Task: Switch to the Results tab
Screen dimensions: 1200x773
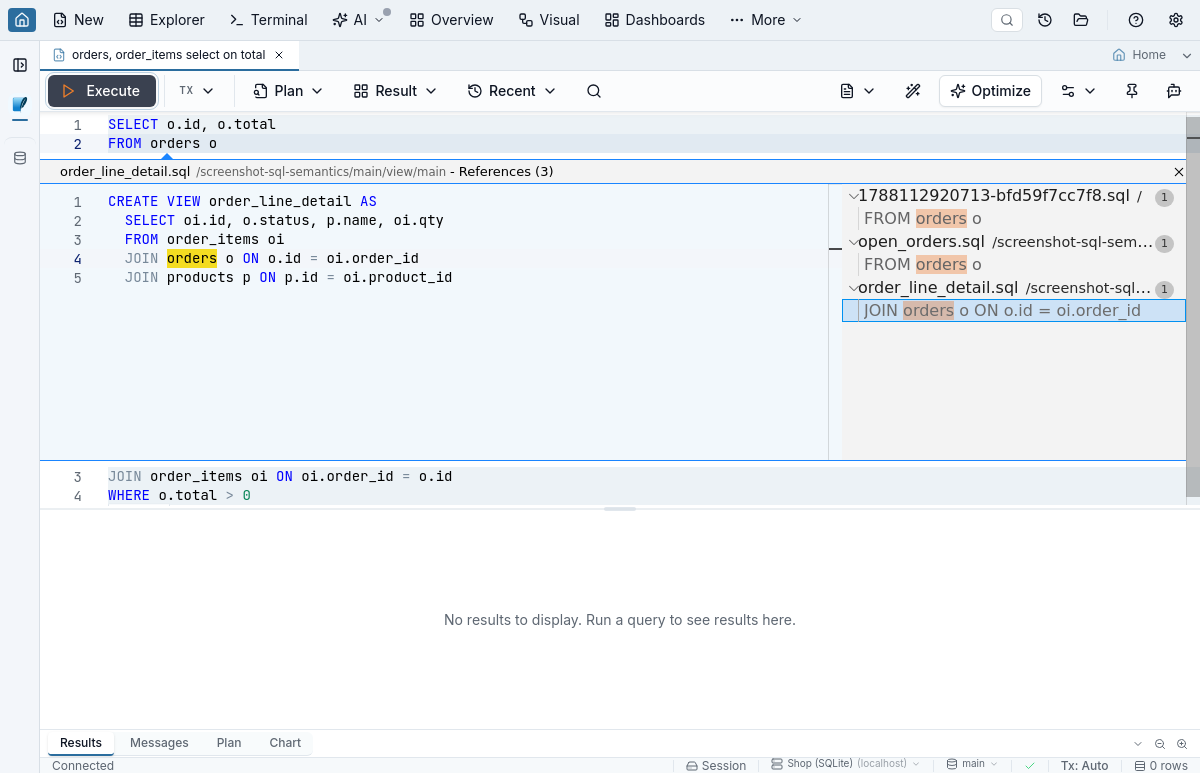Action: [x=81, y=743]
